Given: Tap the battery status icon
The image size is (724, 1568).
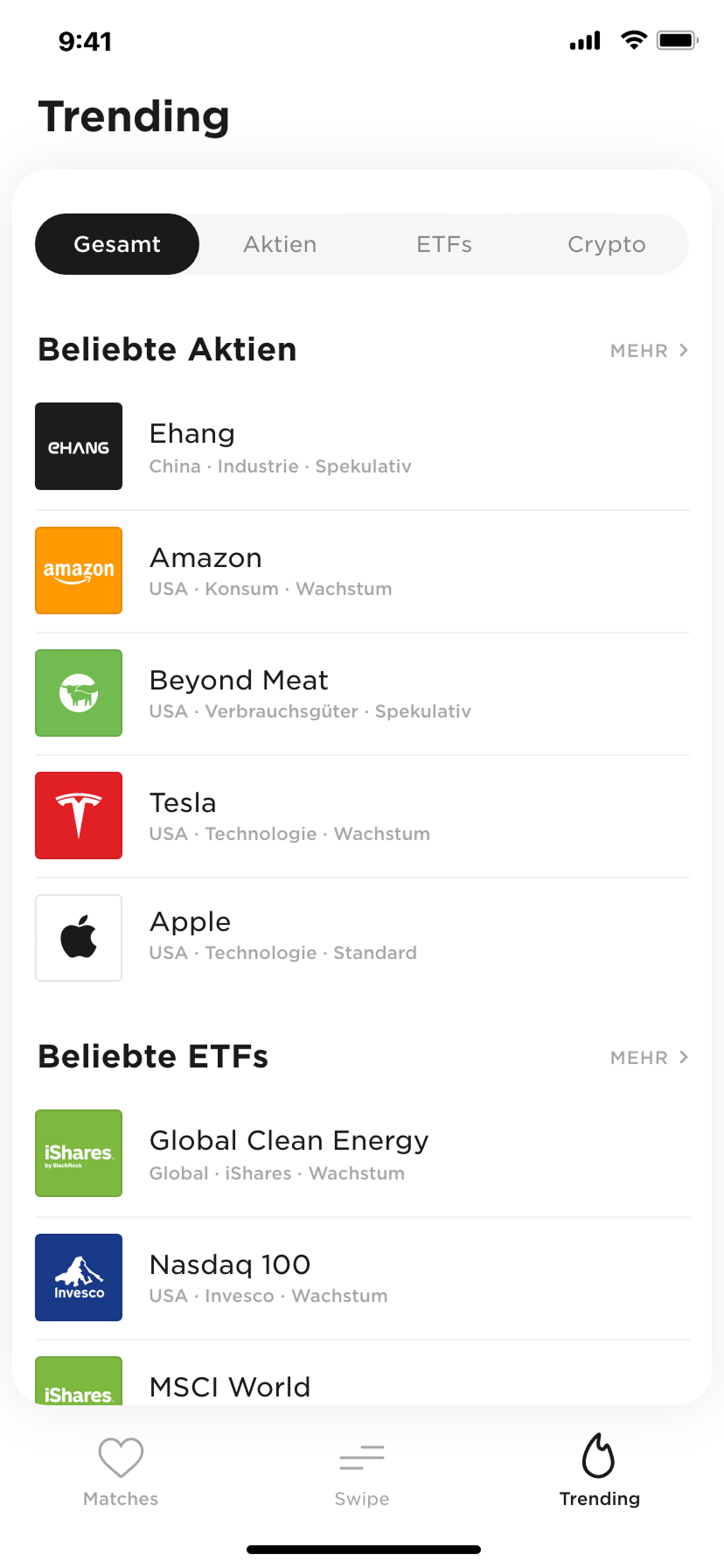Looking at the screenshot, I should click(x=677, y=40).
